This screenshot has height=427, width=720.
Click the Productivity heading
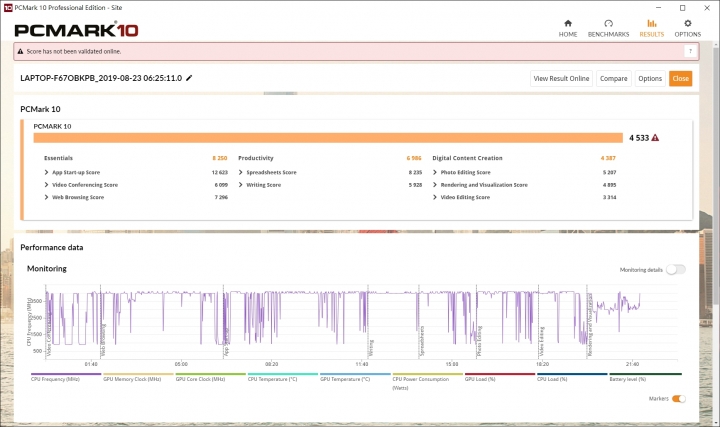[256, 158]
